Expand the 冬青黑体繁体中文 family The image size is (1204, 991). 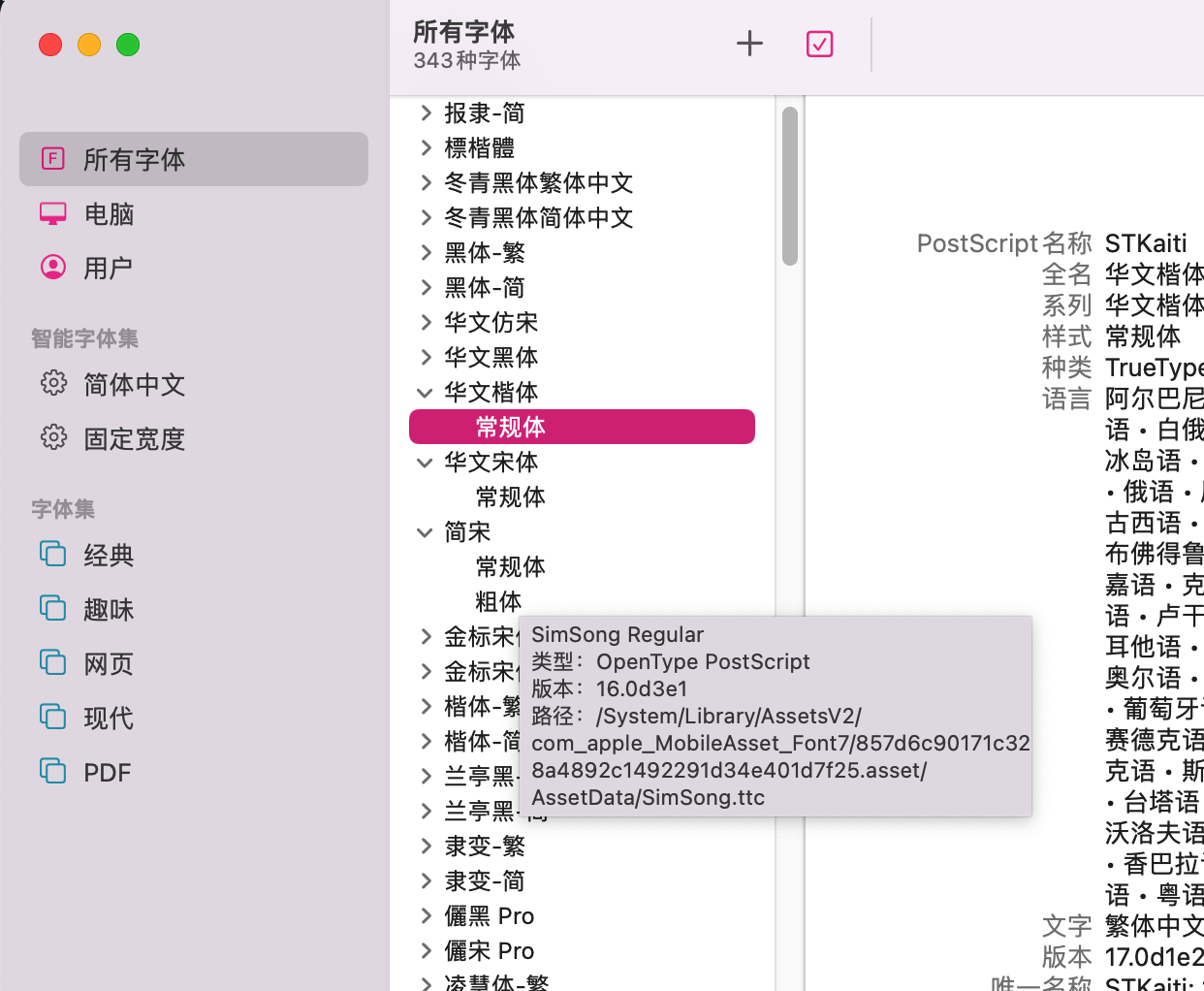[x=425, y=183]
